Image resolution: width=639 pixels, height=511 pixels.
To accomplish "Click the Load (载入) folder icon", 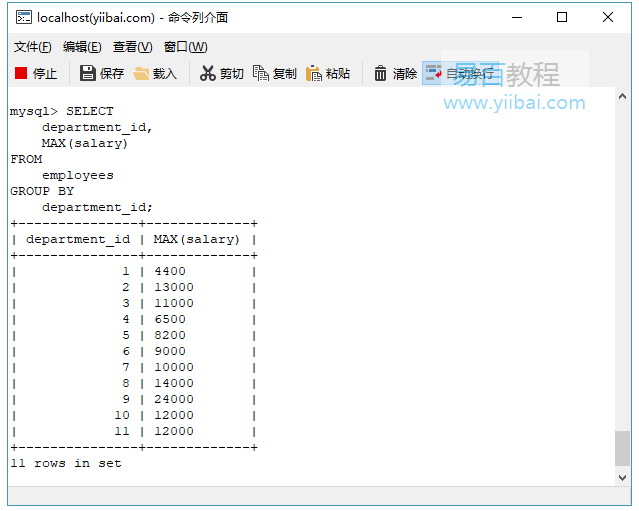I will [142, 73].
